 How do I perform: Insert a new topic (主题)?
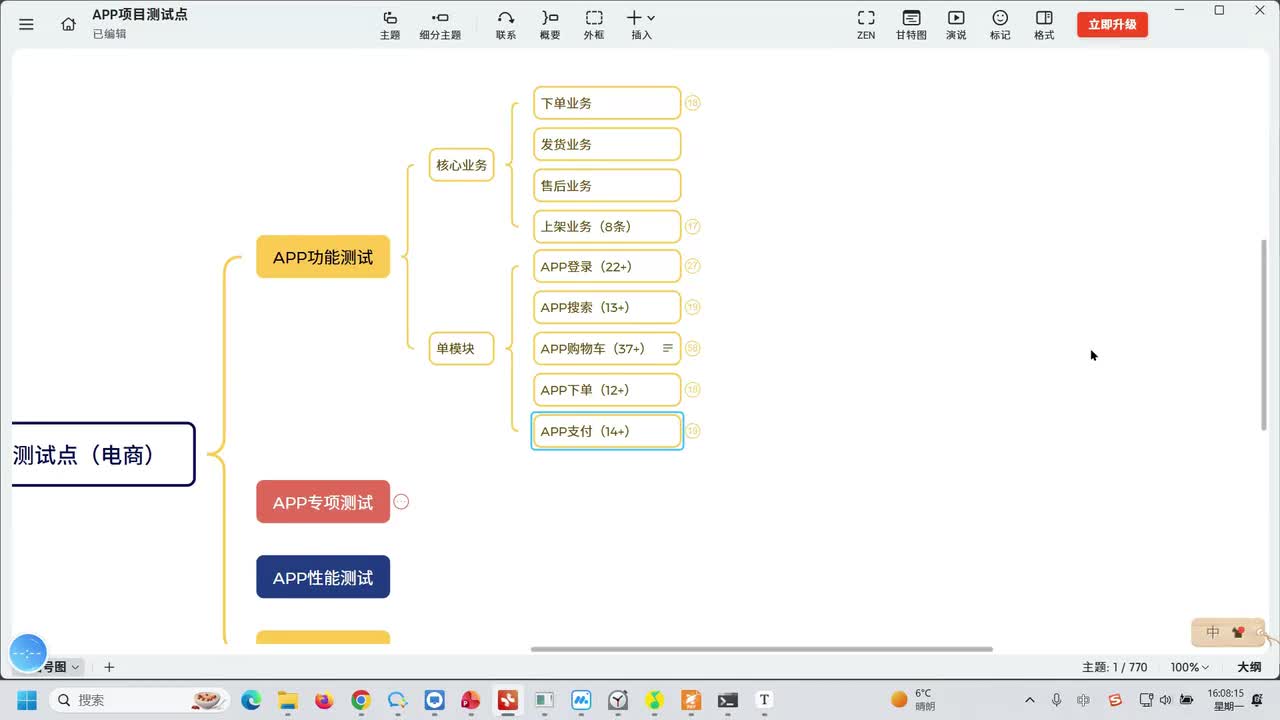(x=390, y=25)
